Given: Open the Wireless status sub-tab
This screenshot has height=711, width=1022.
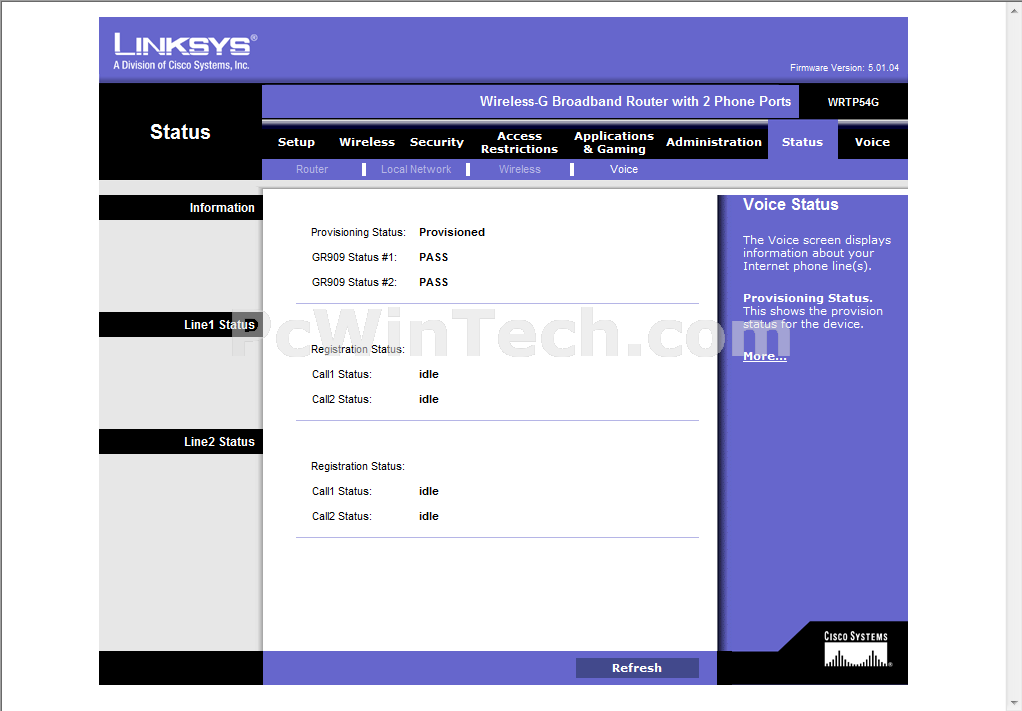Looking at the screenshot, I should [519, 169].
